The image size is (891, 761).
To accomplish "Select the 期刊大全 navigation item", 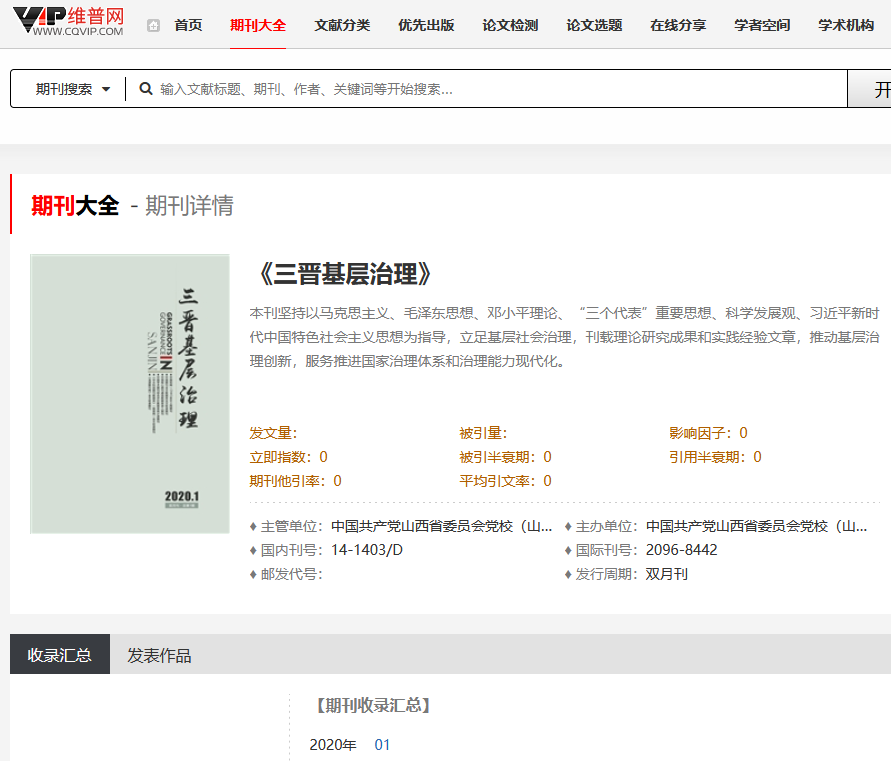I will click(x=258, y=26).
